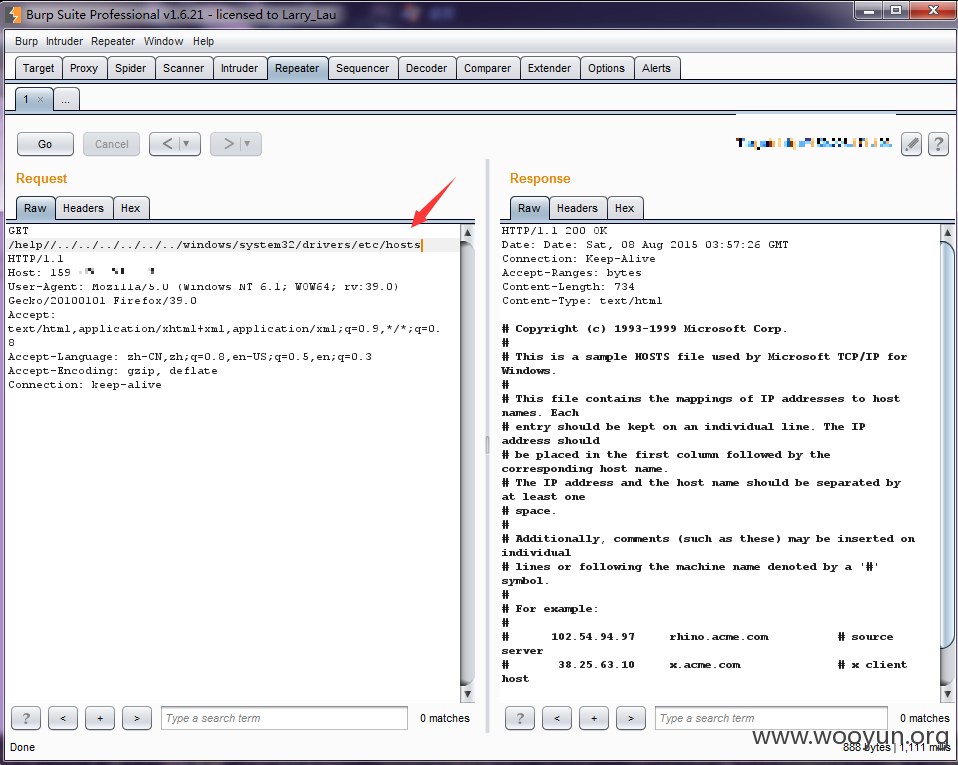The width and height of the screenshot is (958, 765).
Task: Go to next match in request search
Action: 137,718
